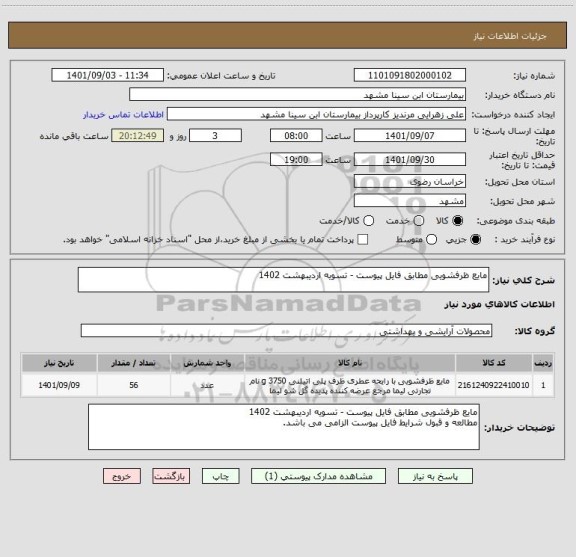The width and height of the screenshot is (576, 557).
Task: Click the request creator field علی زهرایی
Action: (316, 114)
